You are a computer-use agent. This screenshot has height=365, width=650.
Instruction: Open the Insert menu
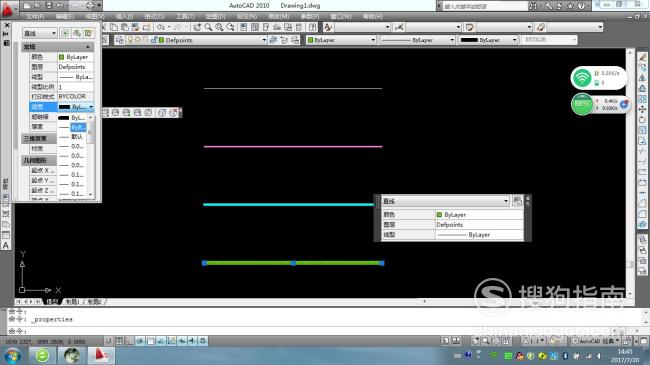[x=124, y=16]
